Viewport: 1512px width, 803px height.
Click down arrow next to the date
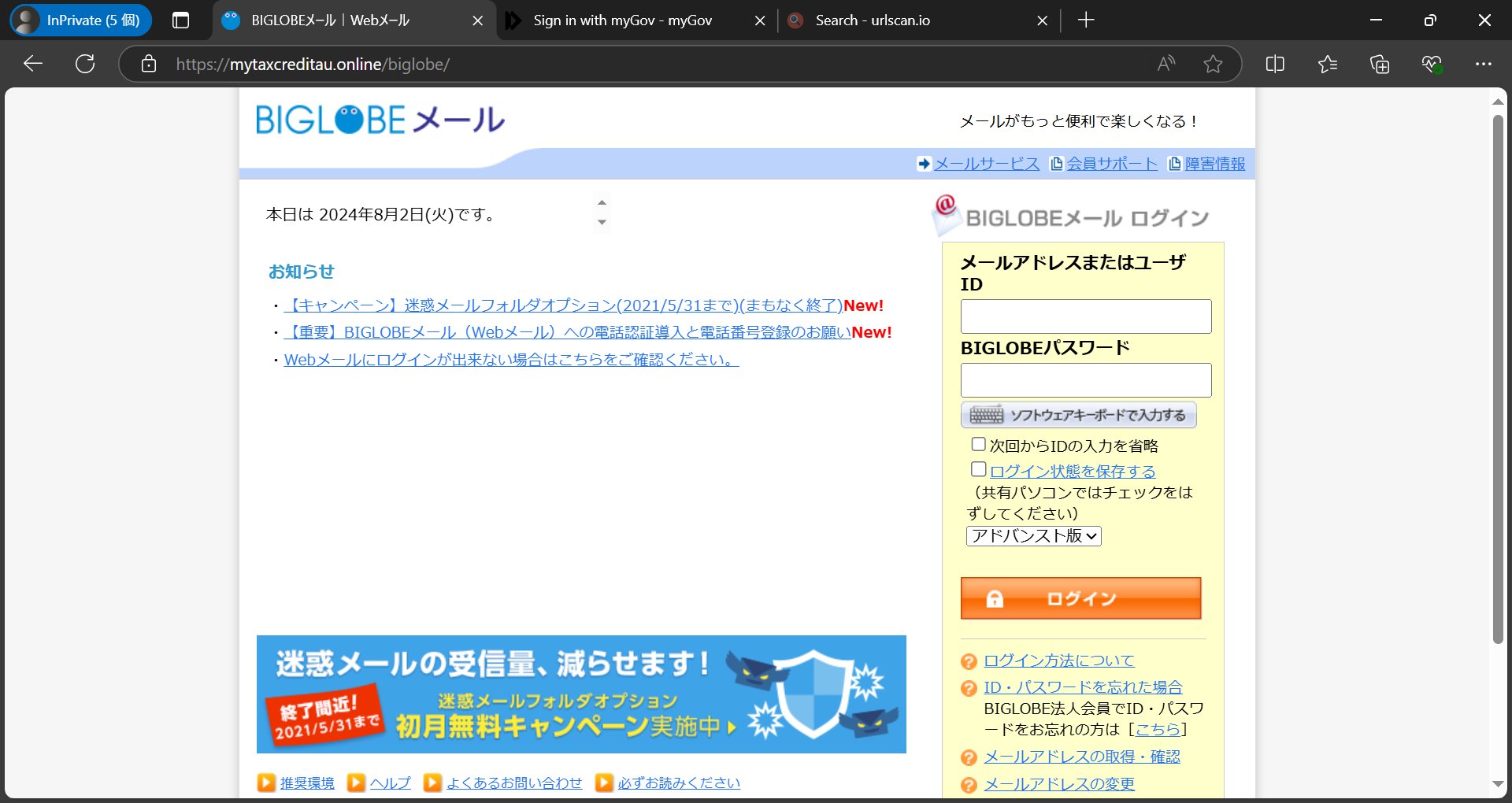[x=602, y=223]
